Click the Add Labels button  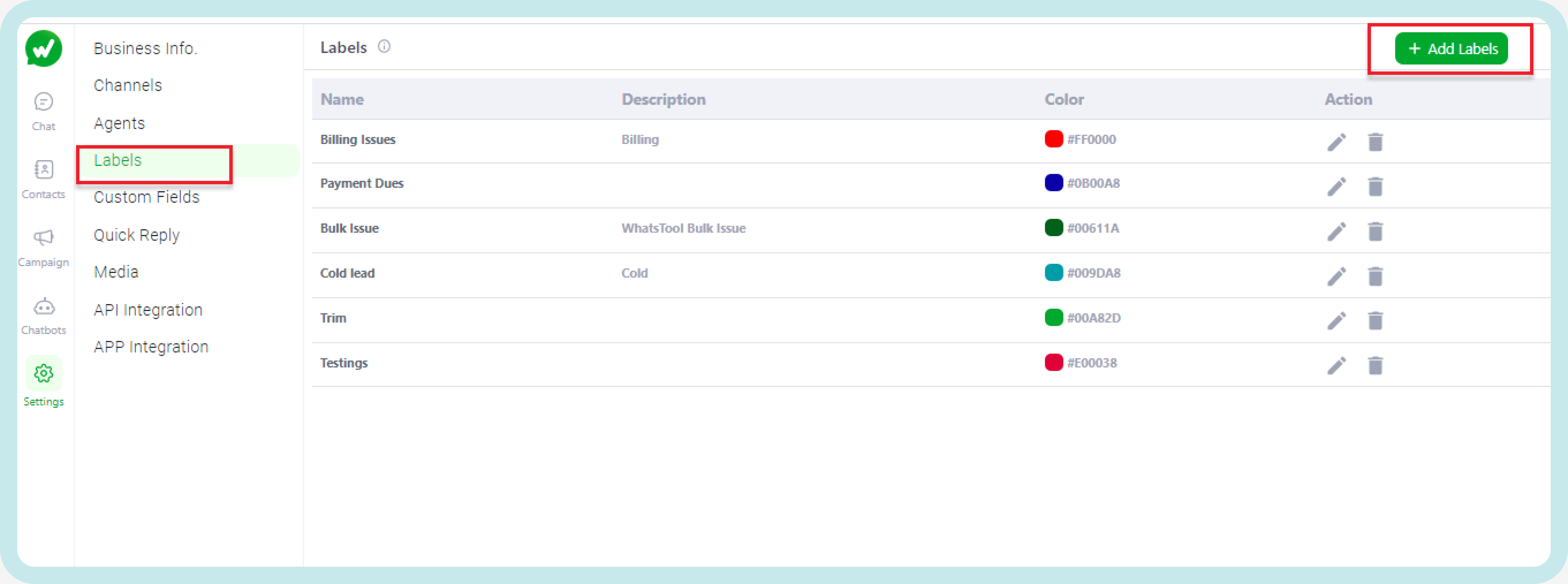pyautogui.click(x=1451, y=48)
